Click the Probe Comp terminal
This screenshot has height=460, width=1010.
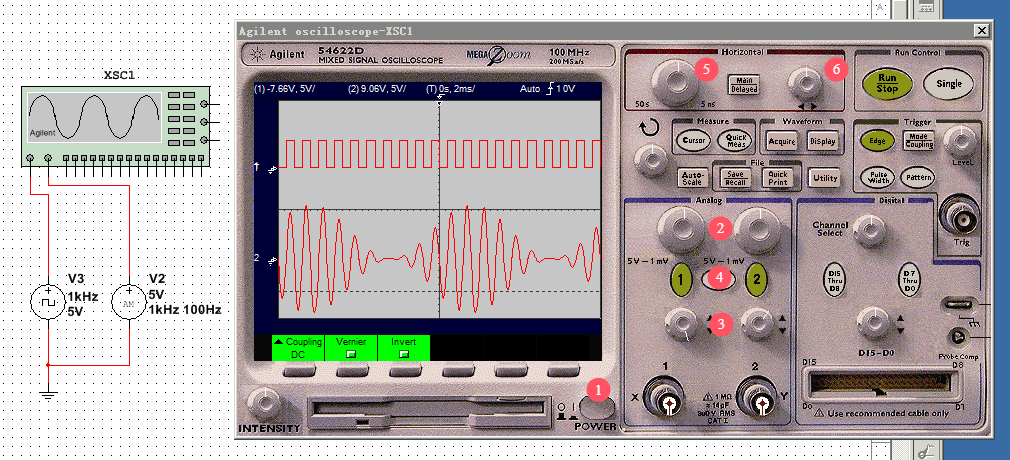click(x=960, y=336)
